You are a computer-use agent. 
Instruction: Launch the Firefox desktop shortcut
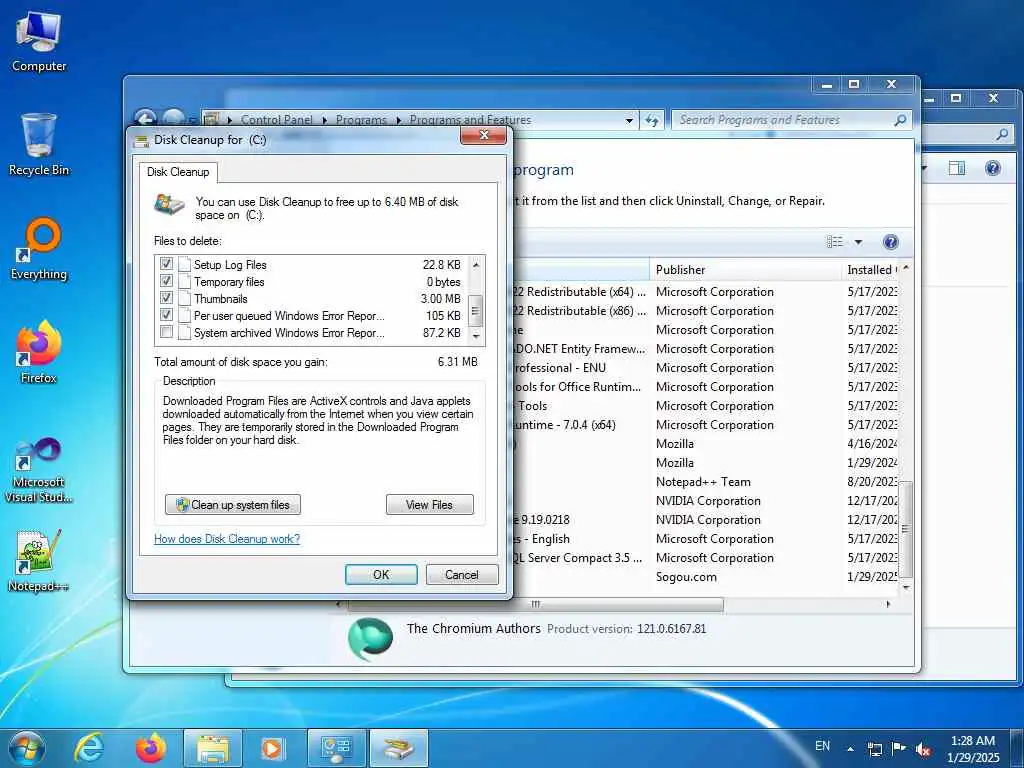pos(39,351)
